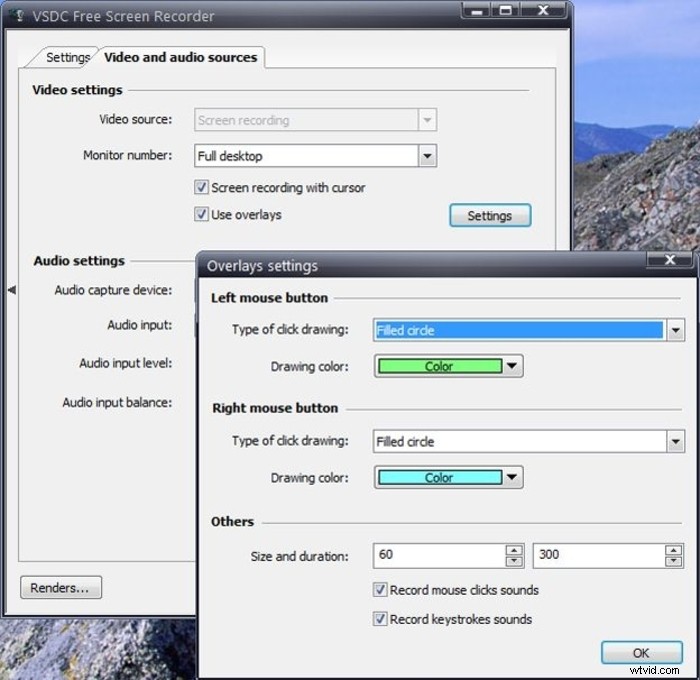Close the VSDC Free Screen Recorder window

(543, 10)
